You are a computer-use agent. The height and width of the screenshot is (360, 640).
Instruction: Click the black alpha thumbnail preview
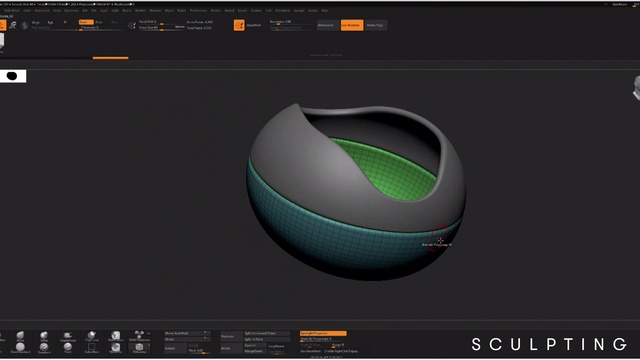click(13, 76)
